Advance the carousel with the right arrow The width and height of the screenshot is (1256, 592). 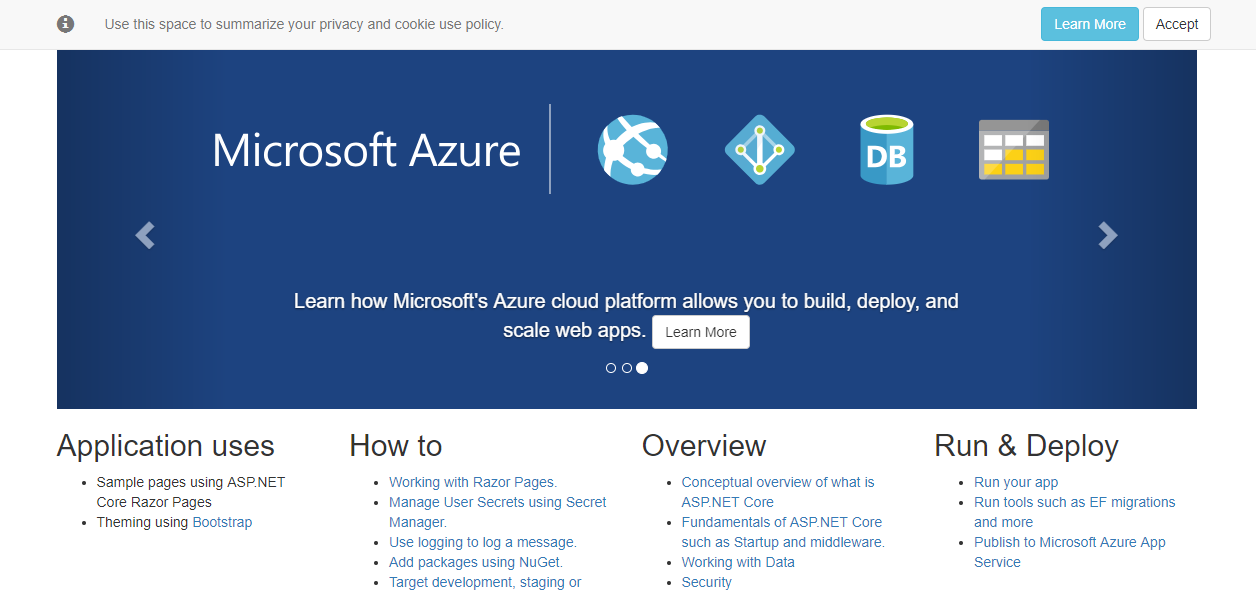(1108, 235)
